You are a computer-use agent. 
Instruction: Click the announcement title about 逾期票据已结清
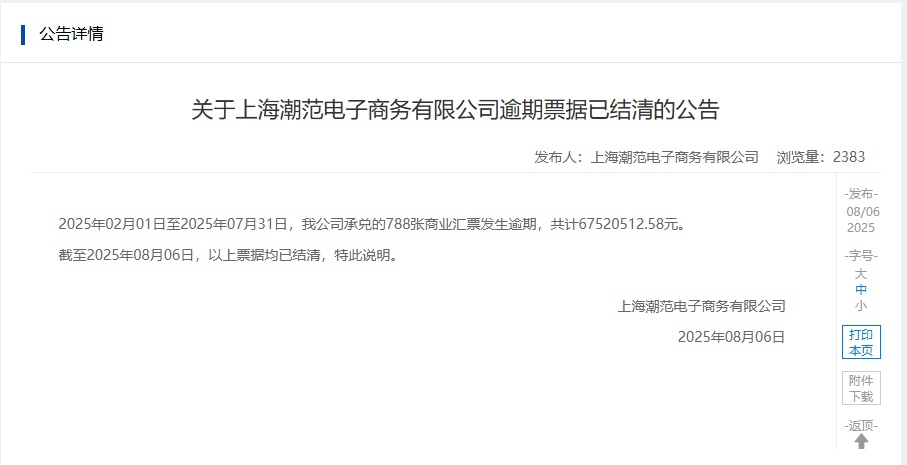(x=455, y=110)
